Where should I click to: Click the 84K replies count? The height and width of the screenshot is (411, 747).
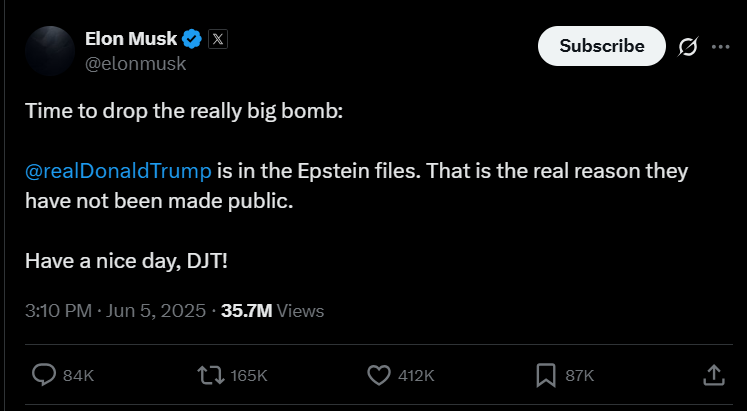pyautogui.click(x=79, y=376)
